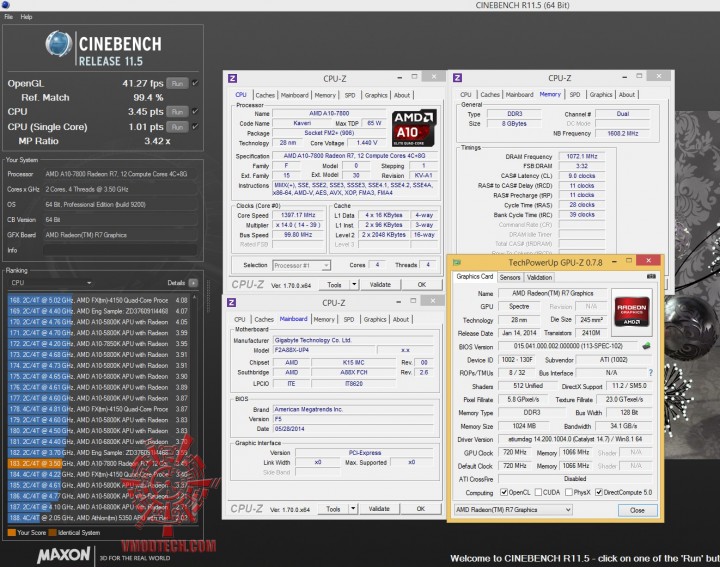Open the File menu in Cinebench
The height and width of the screenshot is (567, 720).
click(9, 17)
